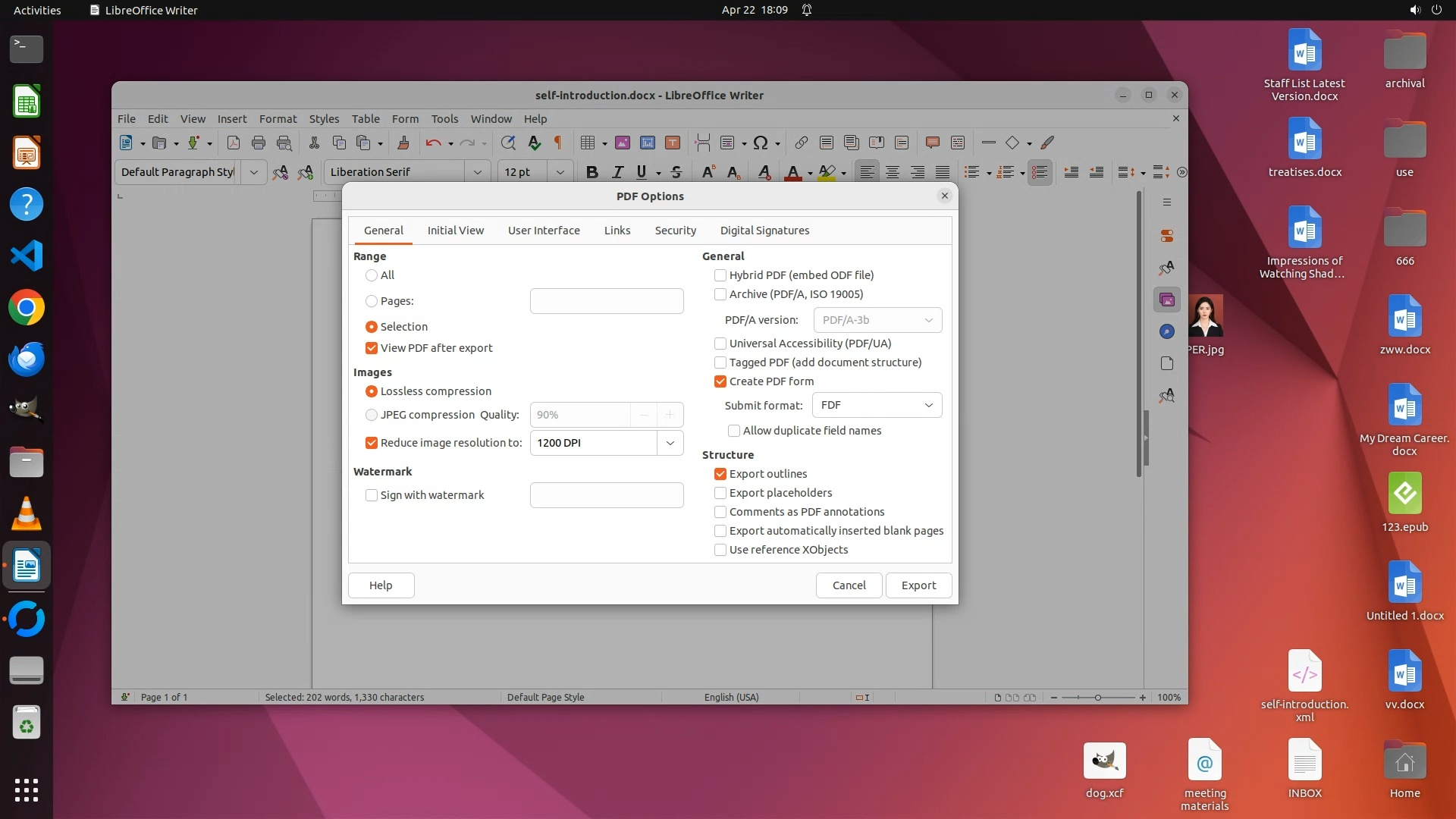Expand the 1200 DPI resolution dropdown
The width and height of the screenshot is (1456, 819).
670,443
